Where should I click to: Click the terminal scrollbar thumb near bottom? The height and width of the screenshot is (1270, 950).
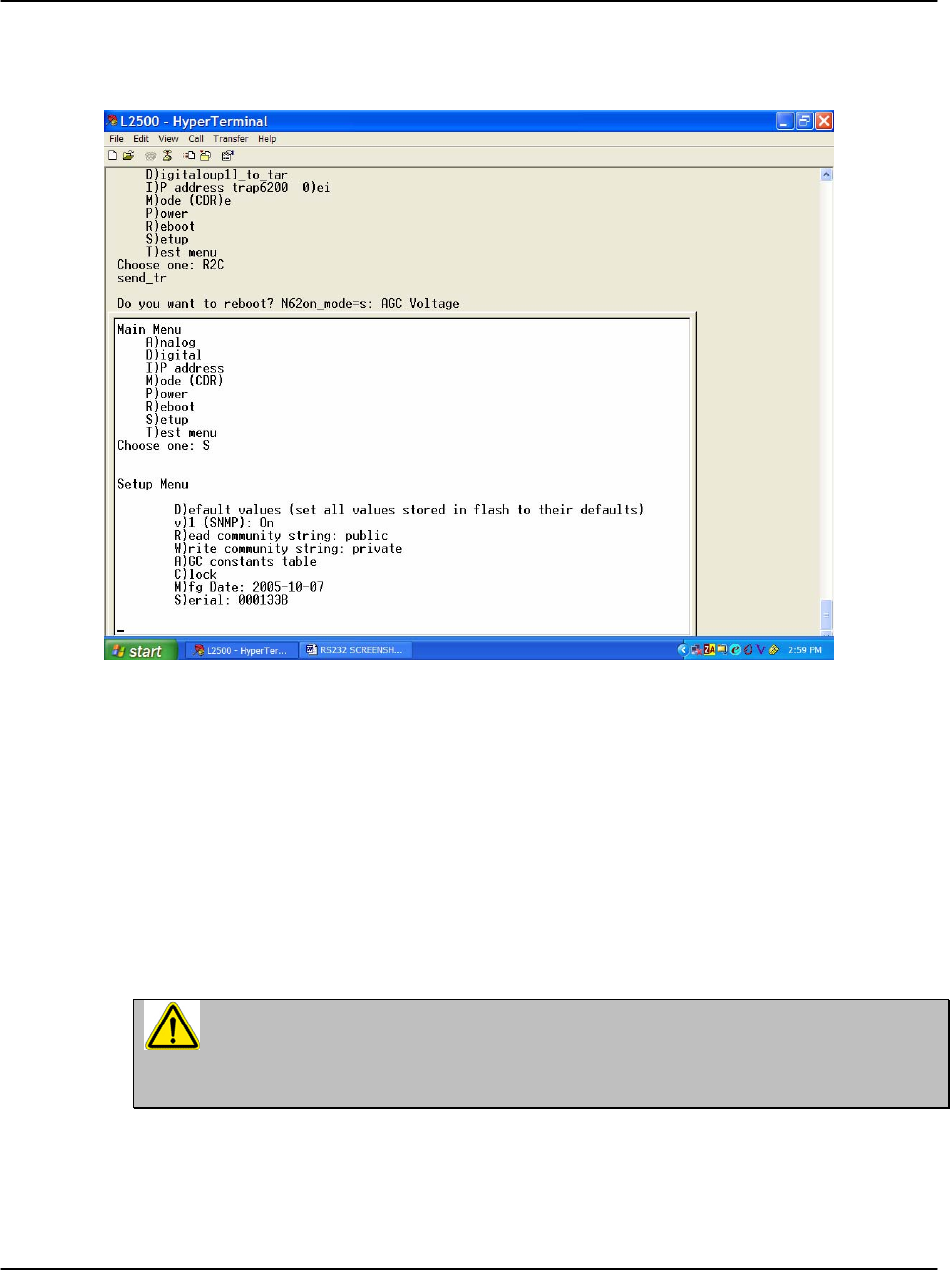826,615
